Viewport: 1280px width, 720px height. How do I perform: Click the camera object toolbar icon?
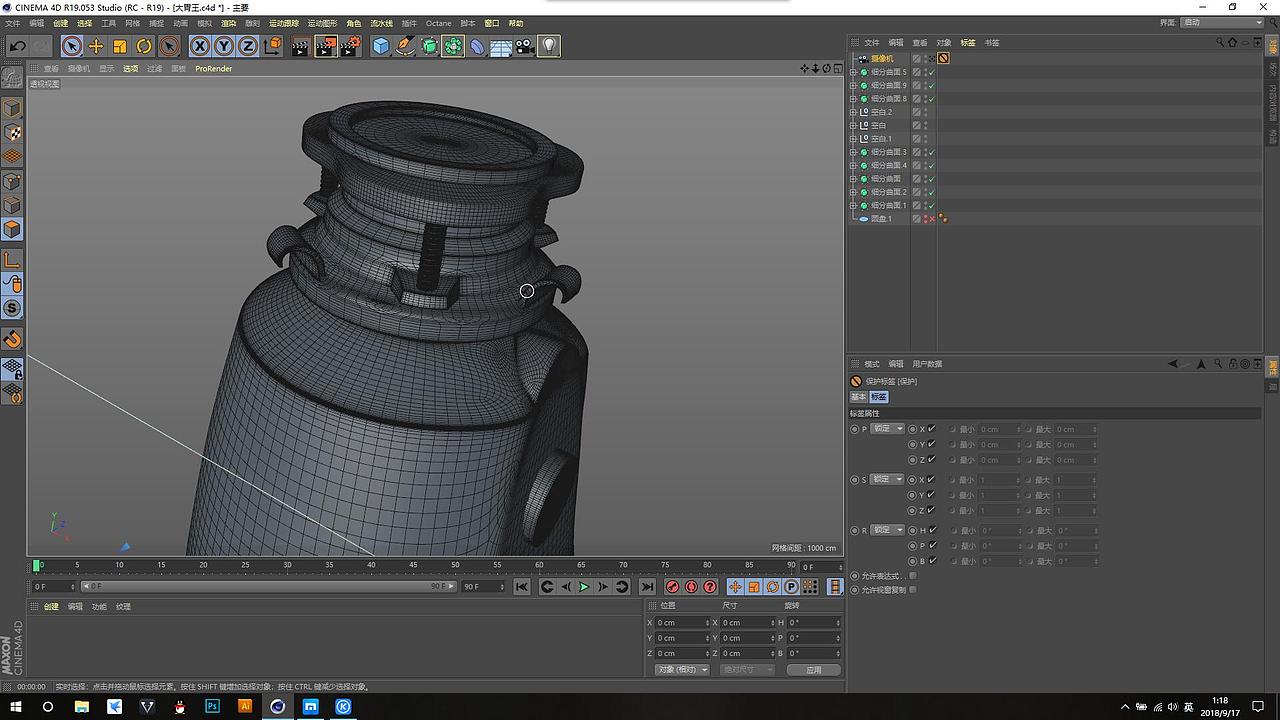(525, 46)
